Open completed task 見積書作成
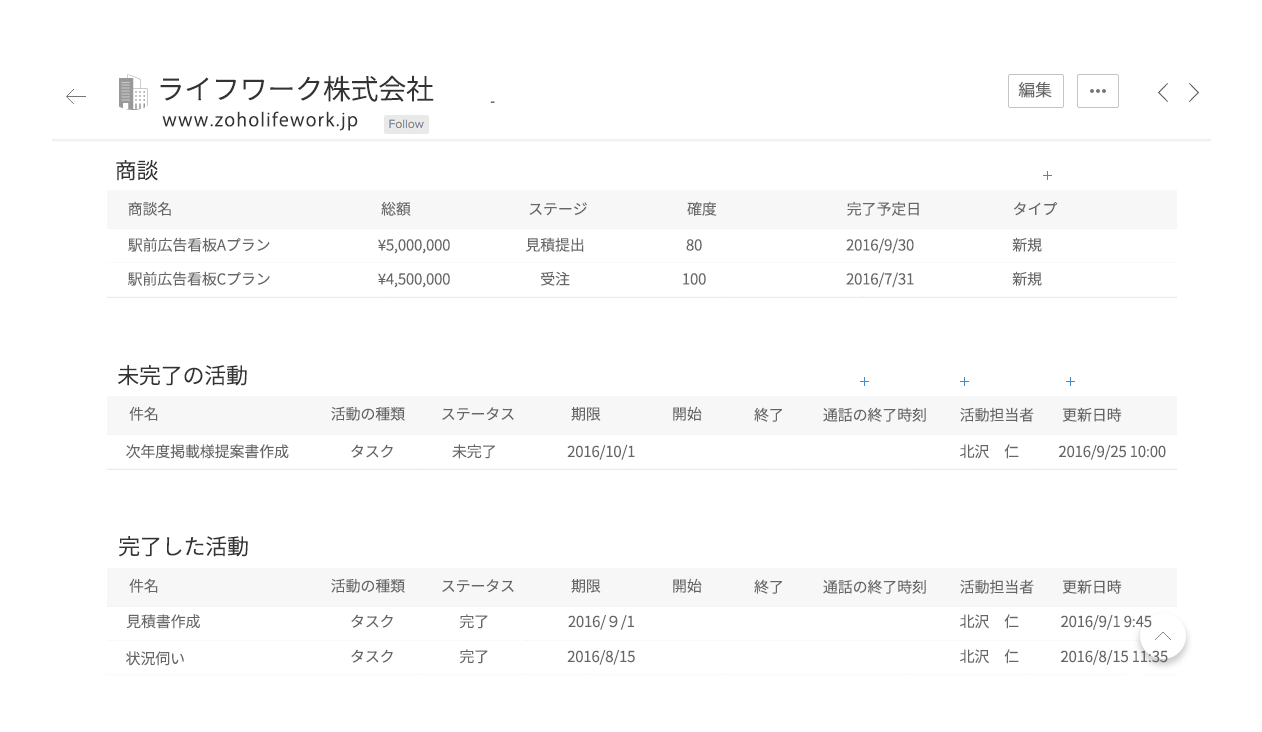This screenshot has width=1262, height=732. click(x=163, y=621)
